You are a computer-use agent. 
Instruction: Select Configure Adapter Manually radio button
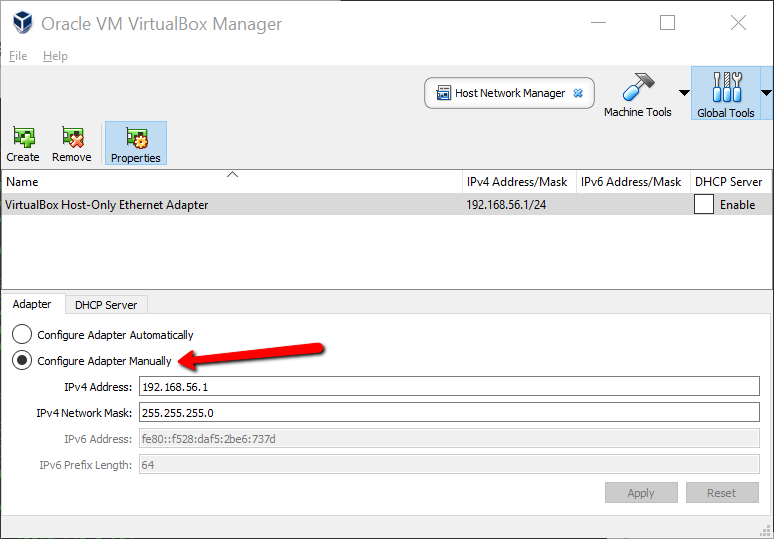pos(22,360)
